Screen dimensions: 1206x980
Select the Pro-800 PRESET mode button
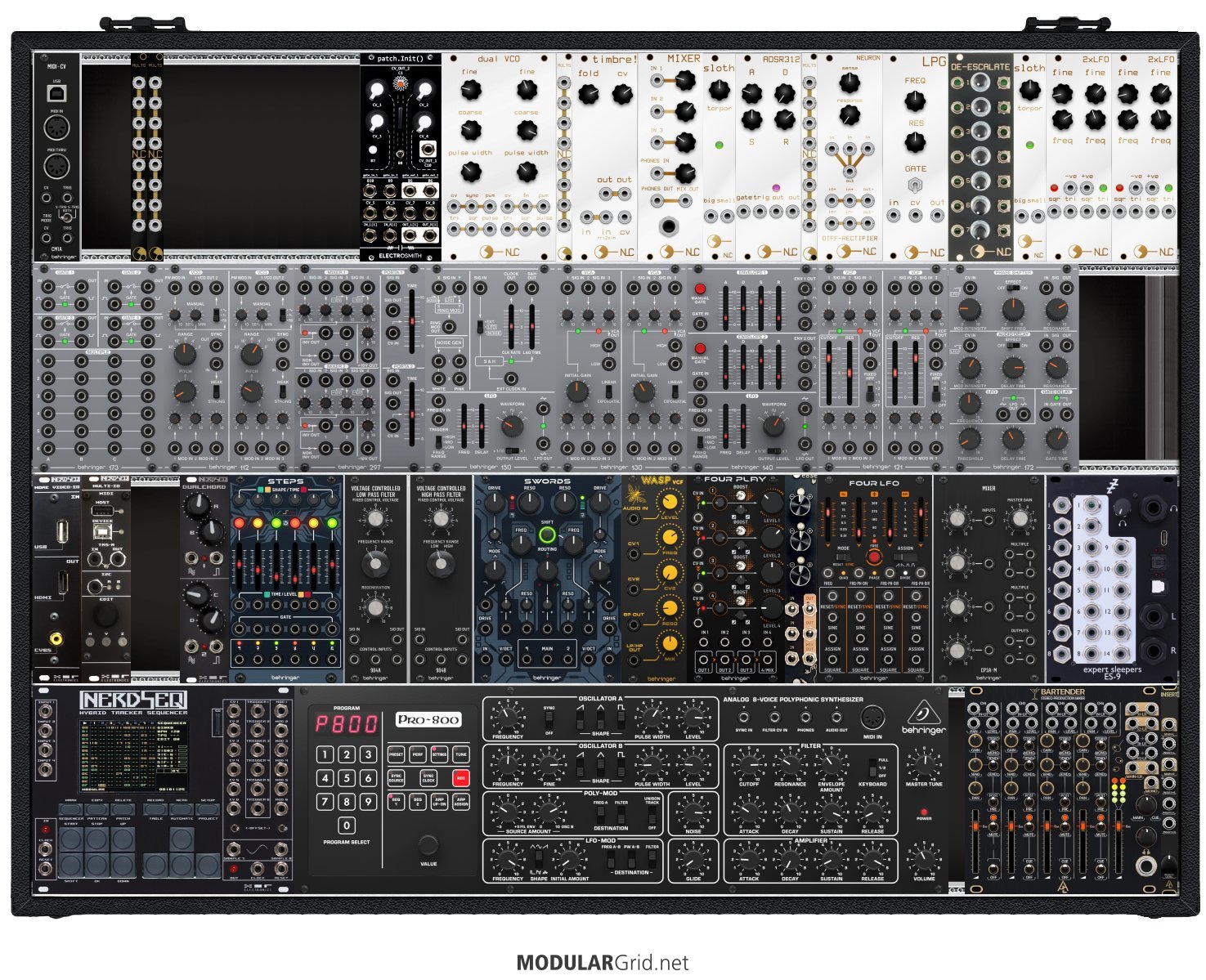pos(396,754)
